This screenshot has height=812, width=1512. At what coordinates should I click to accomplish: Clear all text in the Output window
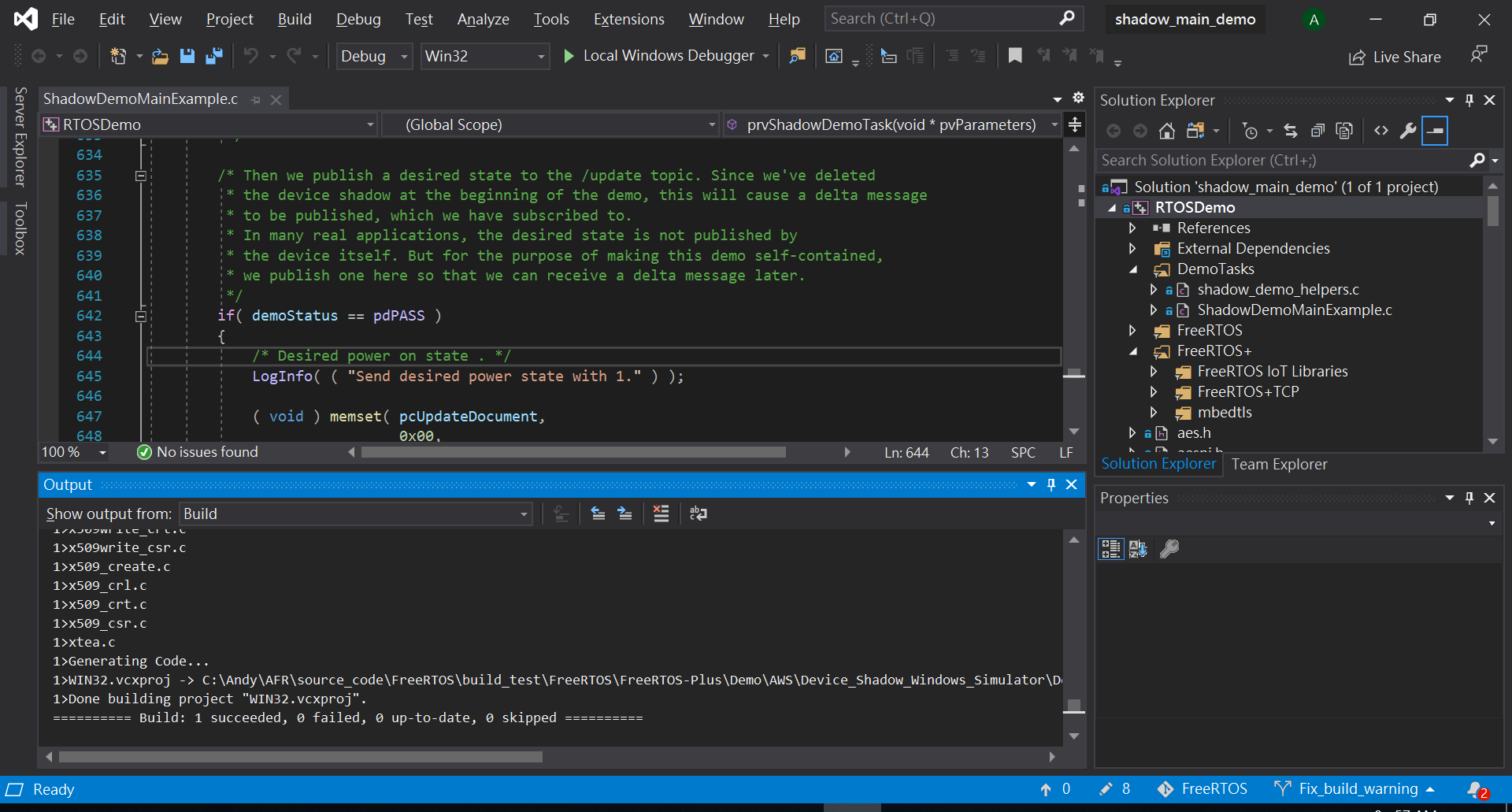pos(661,514)
